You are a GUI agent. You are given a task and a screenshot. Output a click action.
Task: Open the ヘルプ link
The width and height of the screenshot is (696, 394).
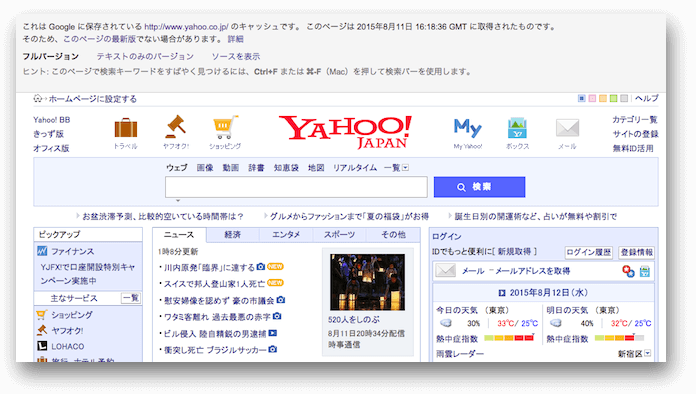point(646,98)
